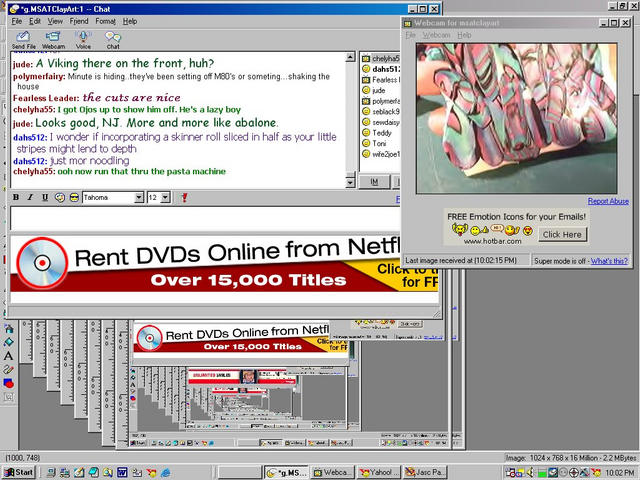Select user sewdaisy in member list
Screen dimensions: 640x480
(x=380, y=122)
